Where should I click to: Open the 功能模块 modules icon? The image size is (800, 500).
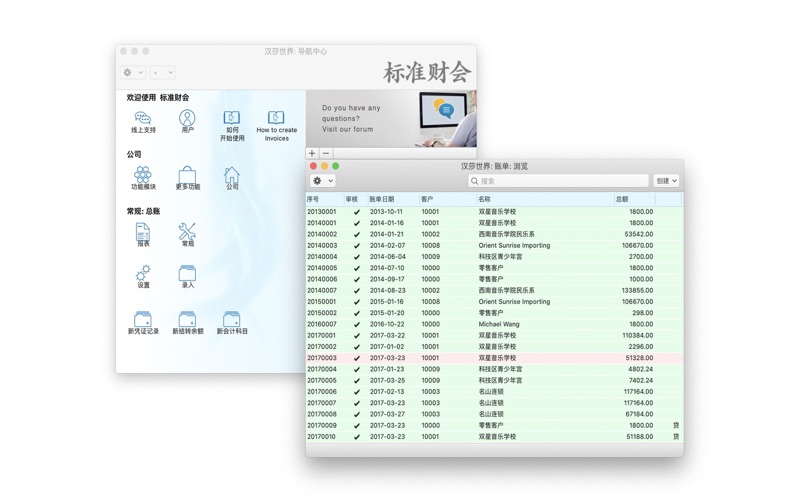(143, 176)
